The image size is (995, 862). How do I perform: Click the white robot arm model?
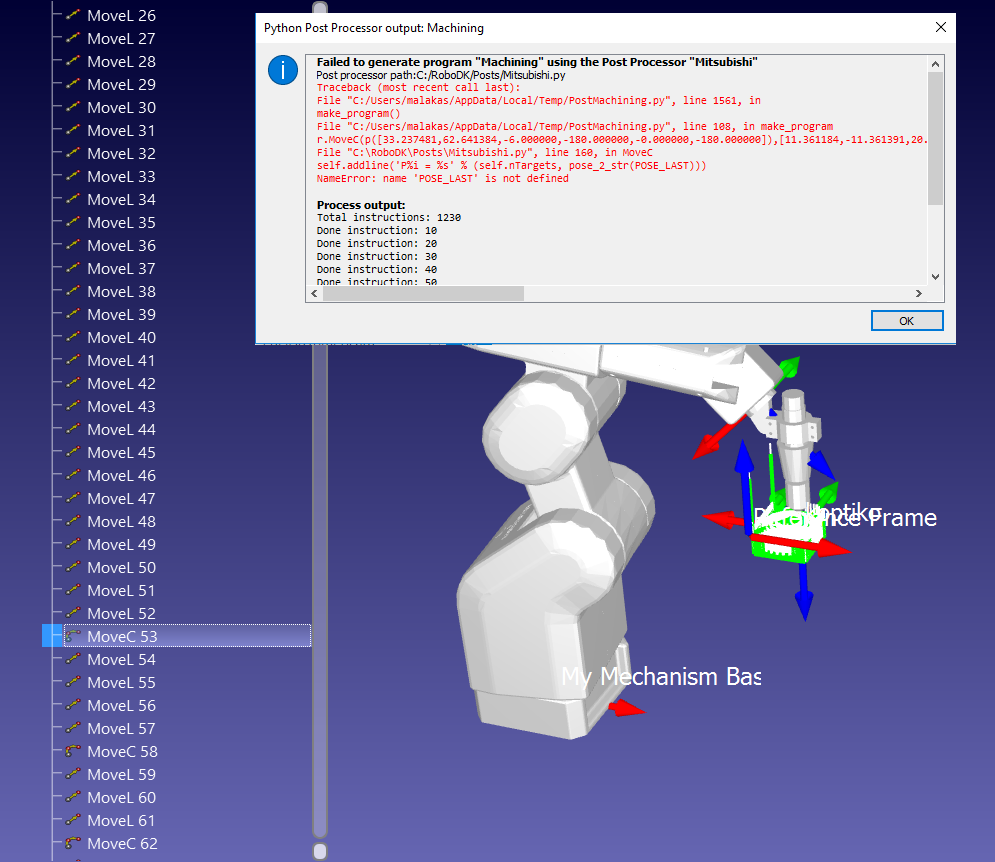(x=540, y=560)
